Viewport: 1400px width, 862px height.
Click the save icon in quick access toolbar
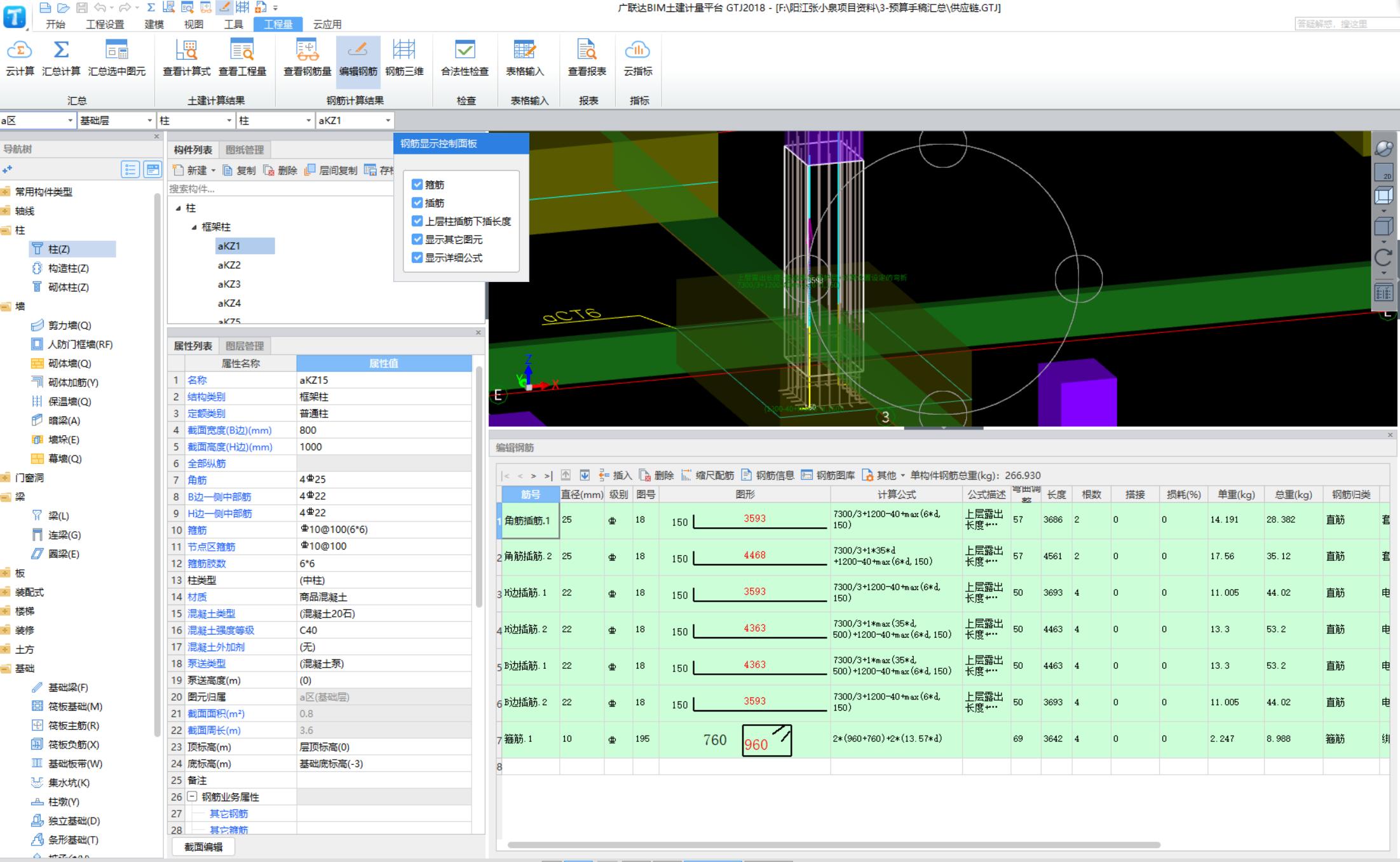pyautogui.click(x=81, y=8)
